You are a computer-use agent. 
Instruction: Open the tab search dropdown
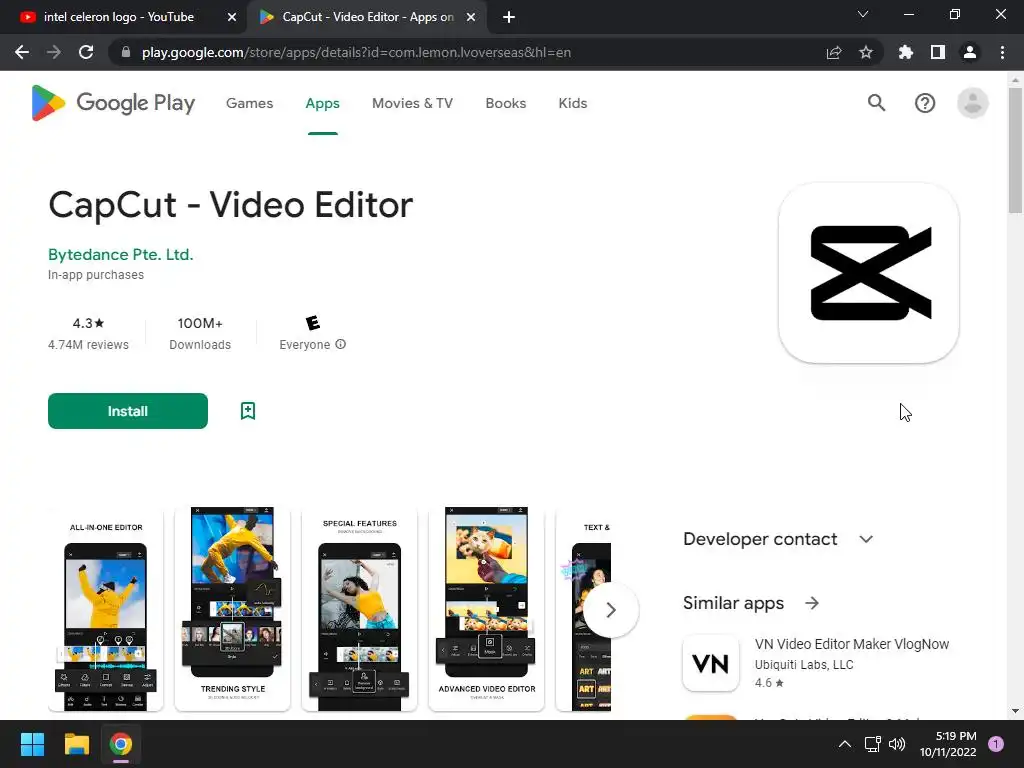863,14
